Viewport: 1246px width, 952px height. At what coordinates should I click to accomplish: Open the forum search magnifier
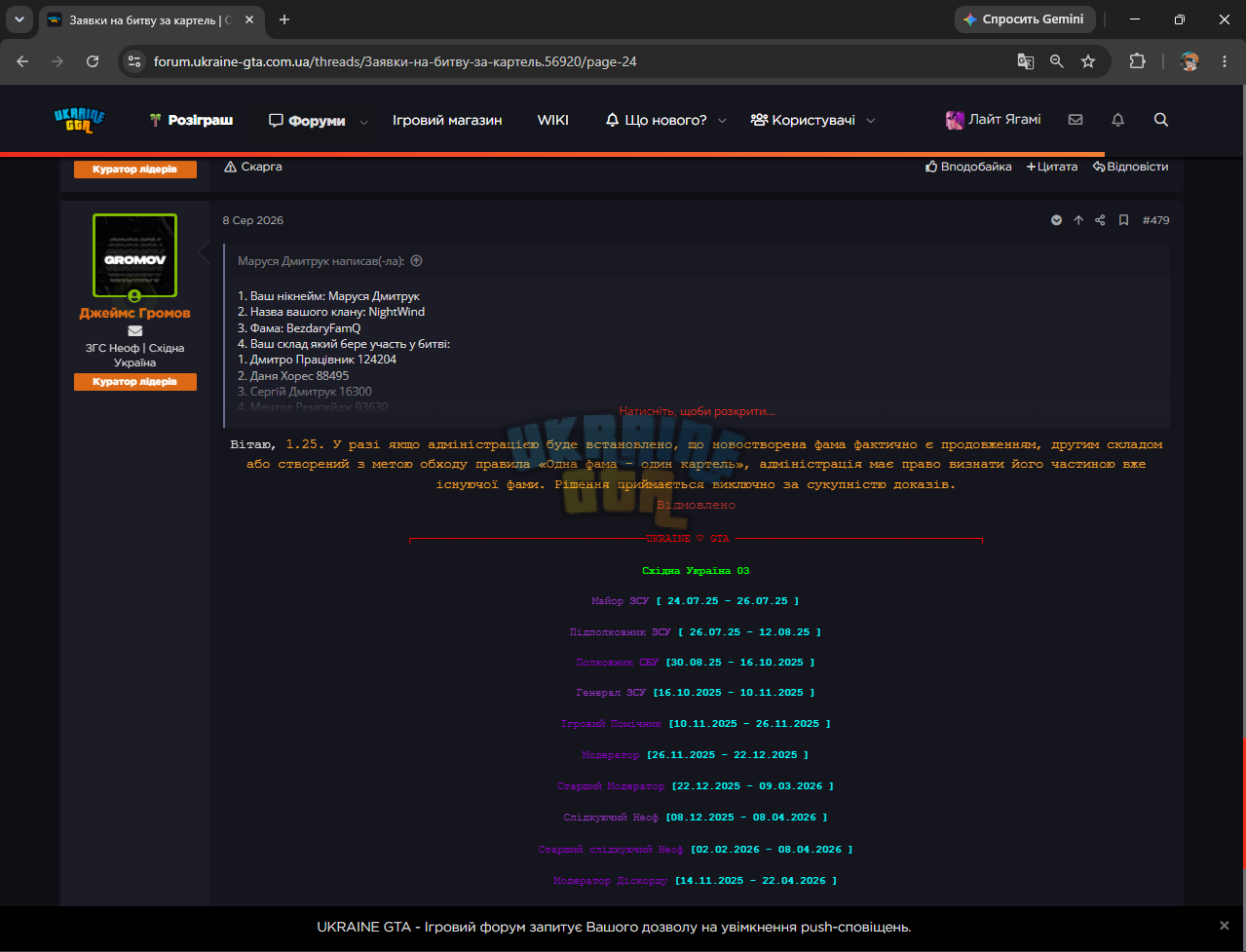point(1161,120)
